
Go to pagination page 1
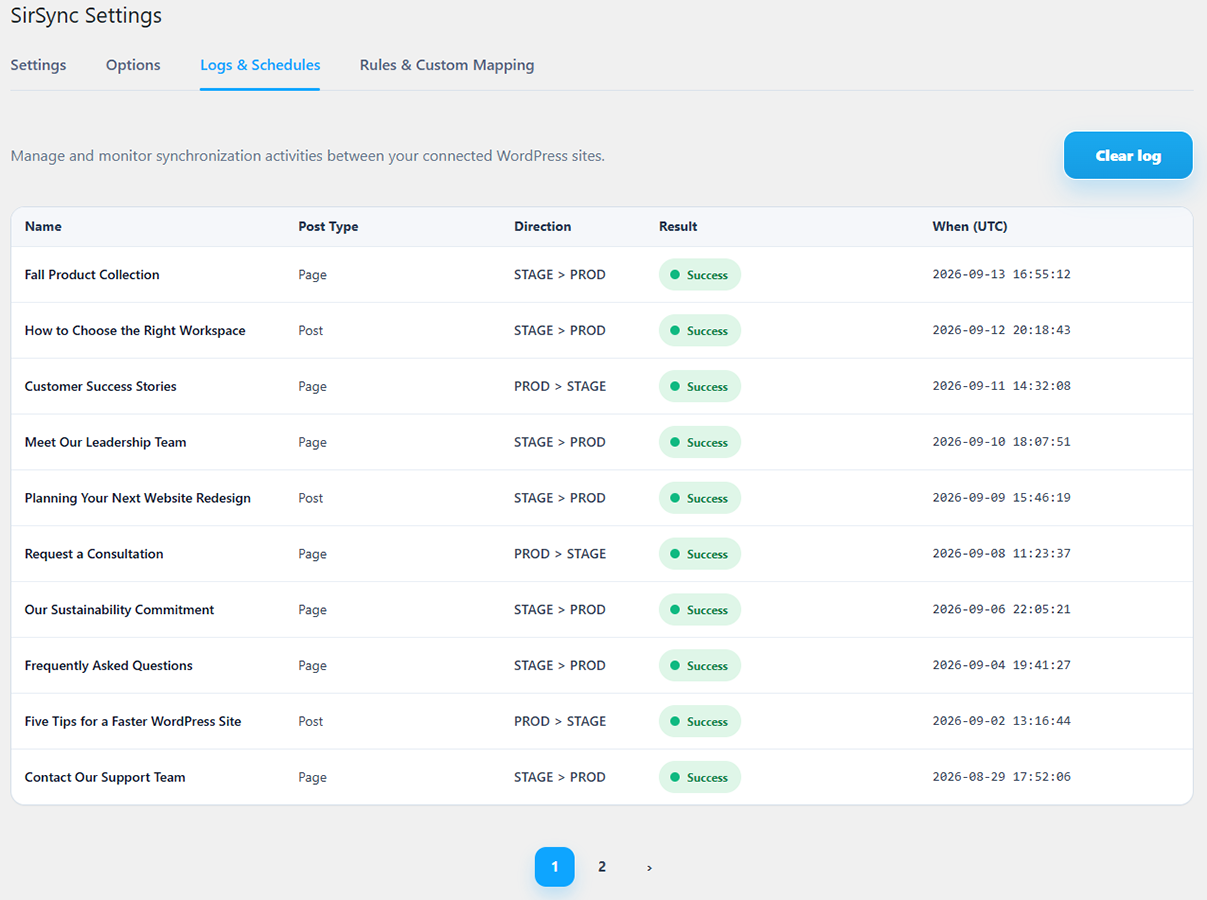555,867
